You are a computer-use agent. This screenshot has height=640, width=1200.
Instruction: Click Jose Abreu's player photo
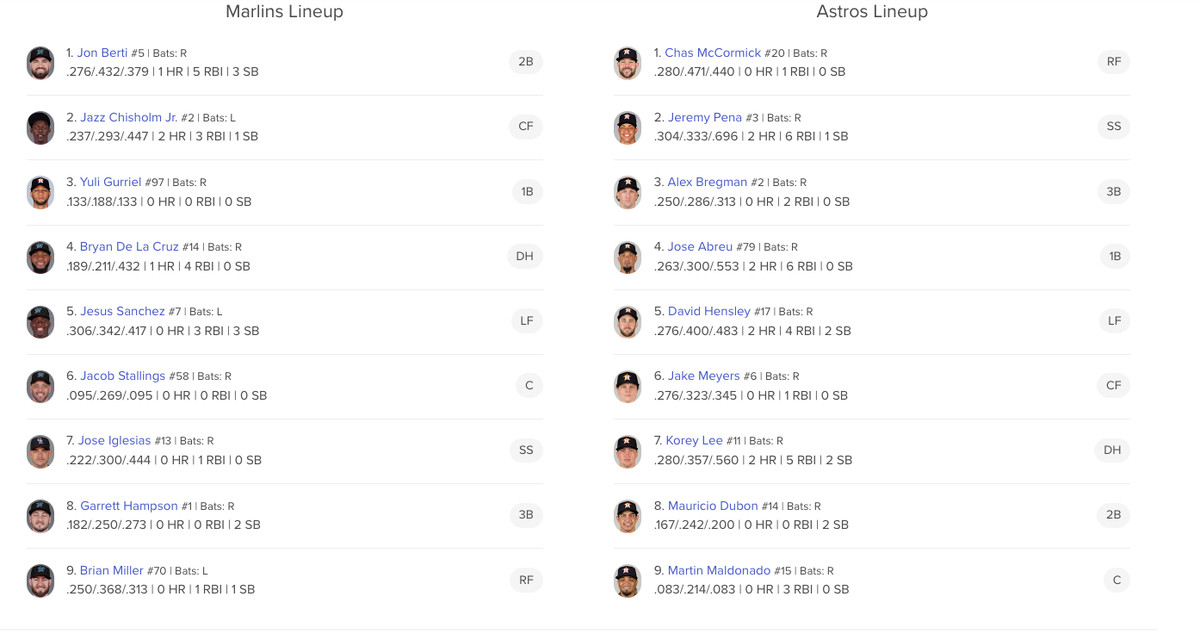pyautogui.click(x=627, y=257)
